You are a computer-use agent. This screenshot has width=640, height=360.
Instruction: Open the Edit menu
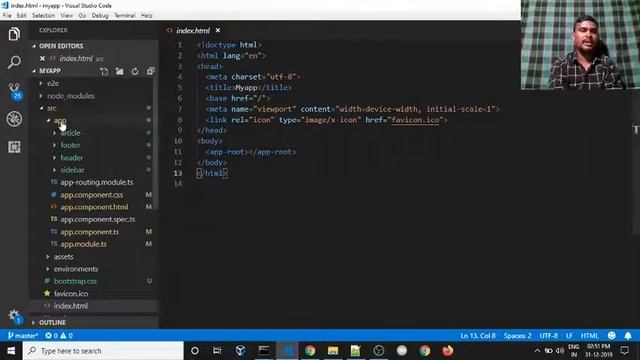coord(21,16)
